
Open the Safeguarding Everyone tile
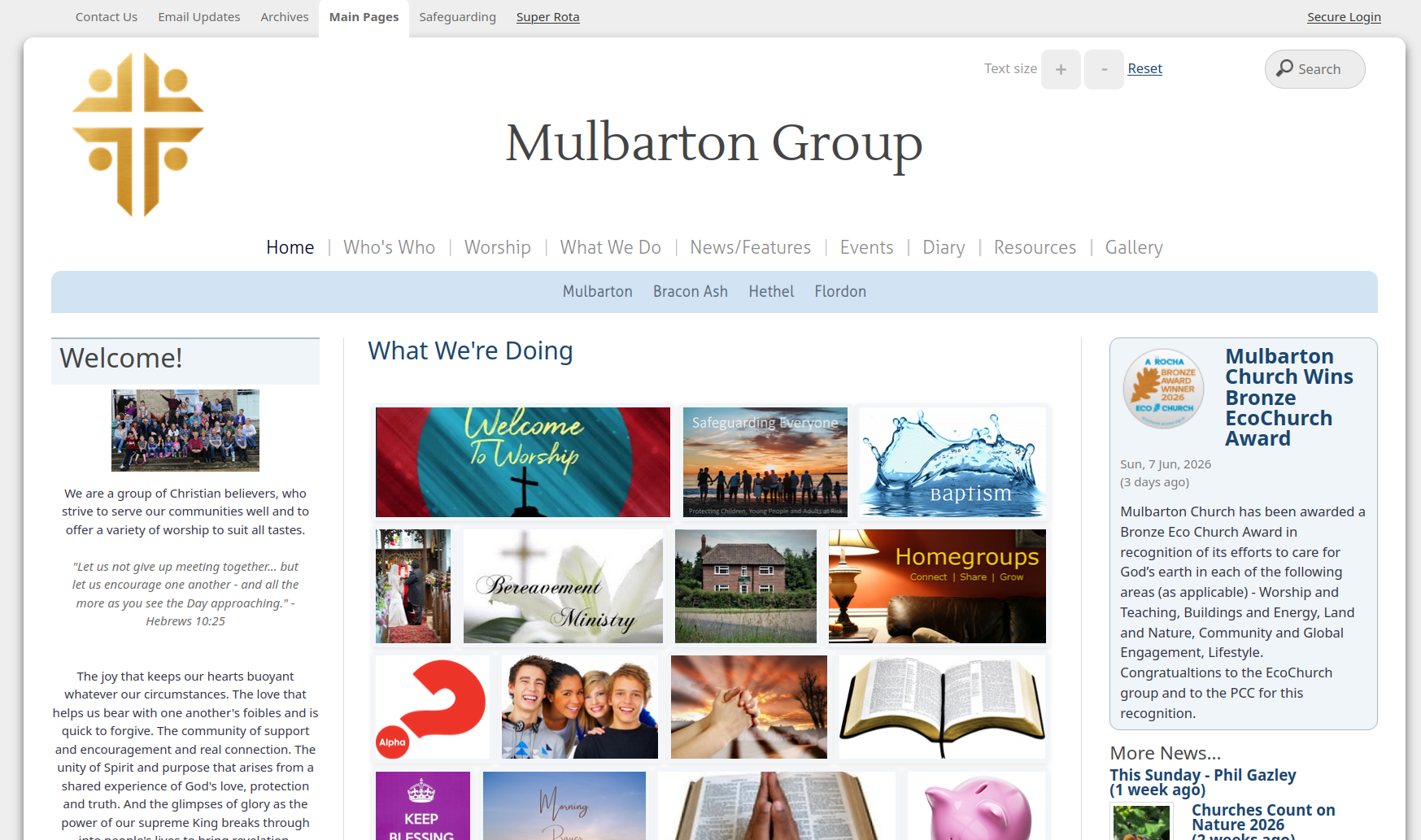(765, 463)
